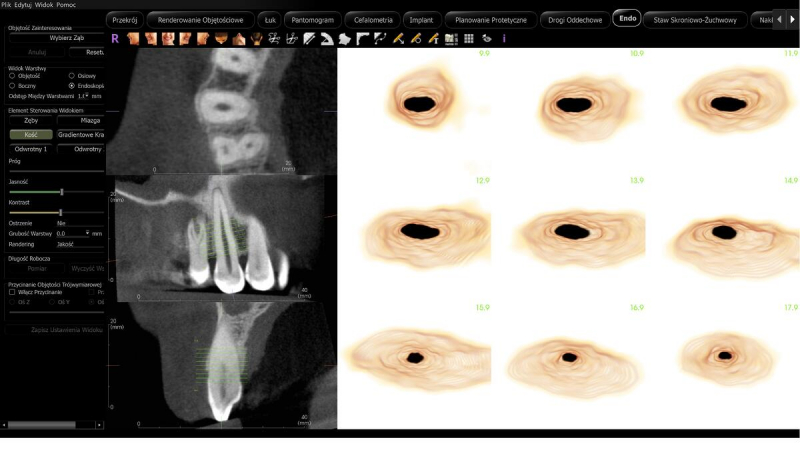The height and width of the screenshot is (450, 800).
Task: Click the left panel horizontal scrollbar
Action: pos(42,424)
